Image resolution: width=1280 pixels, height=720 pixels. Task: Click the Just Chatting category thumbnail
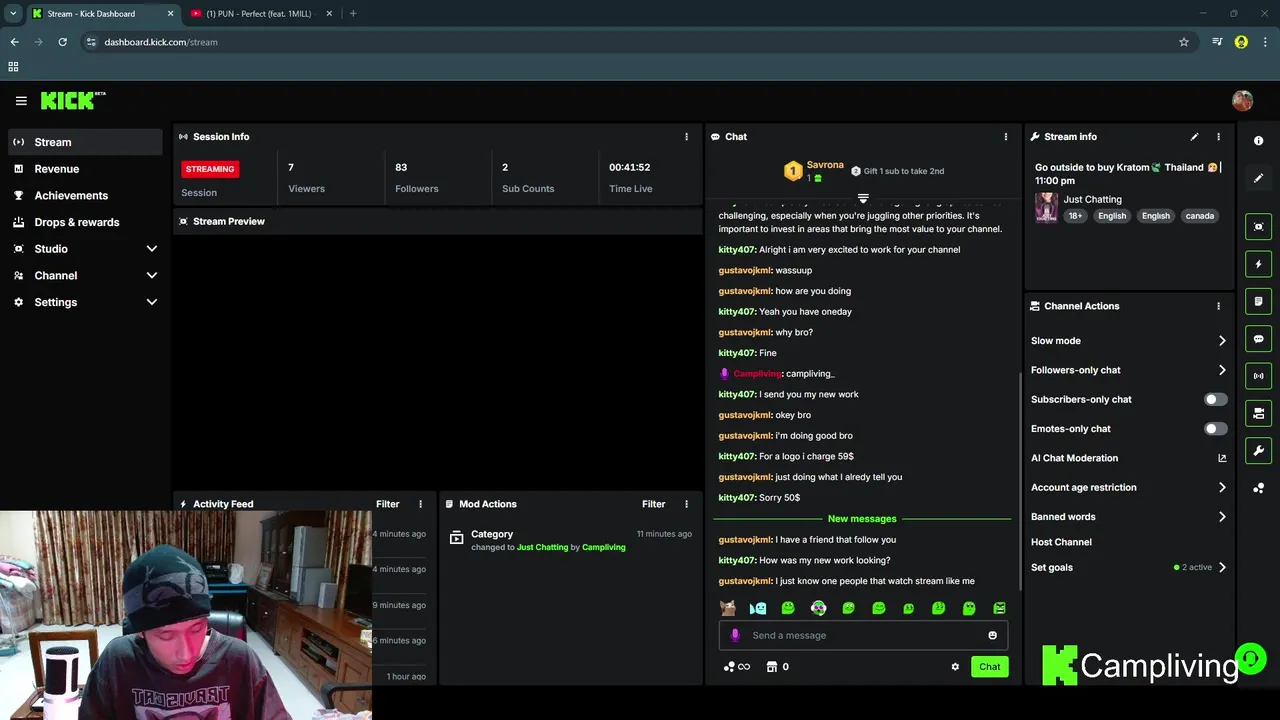click(x=1046, y=207)
